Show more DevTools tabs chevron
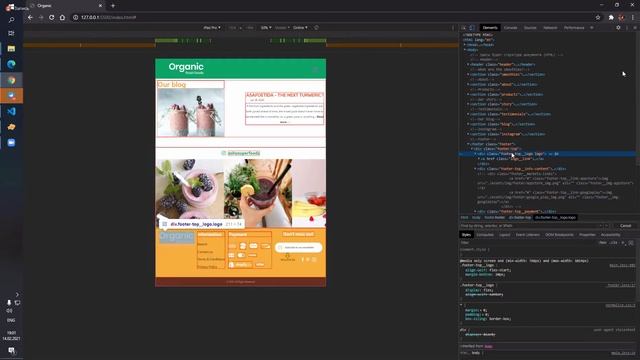640x360 pixels. coord(592,28)
